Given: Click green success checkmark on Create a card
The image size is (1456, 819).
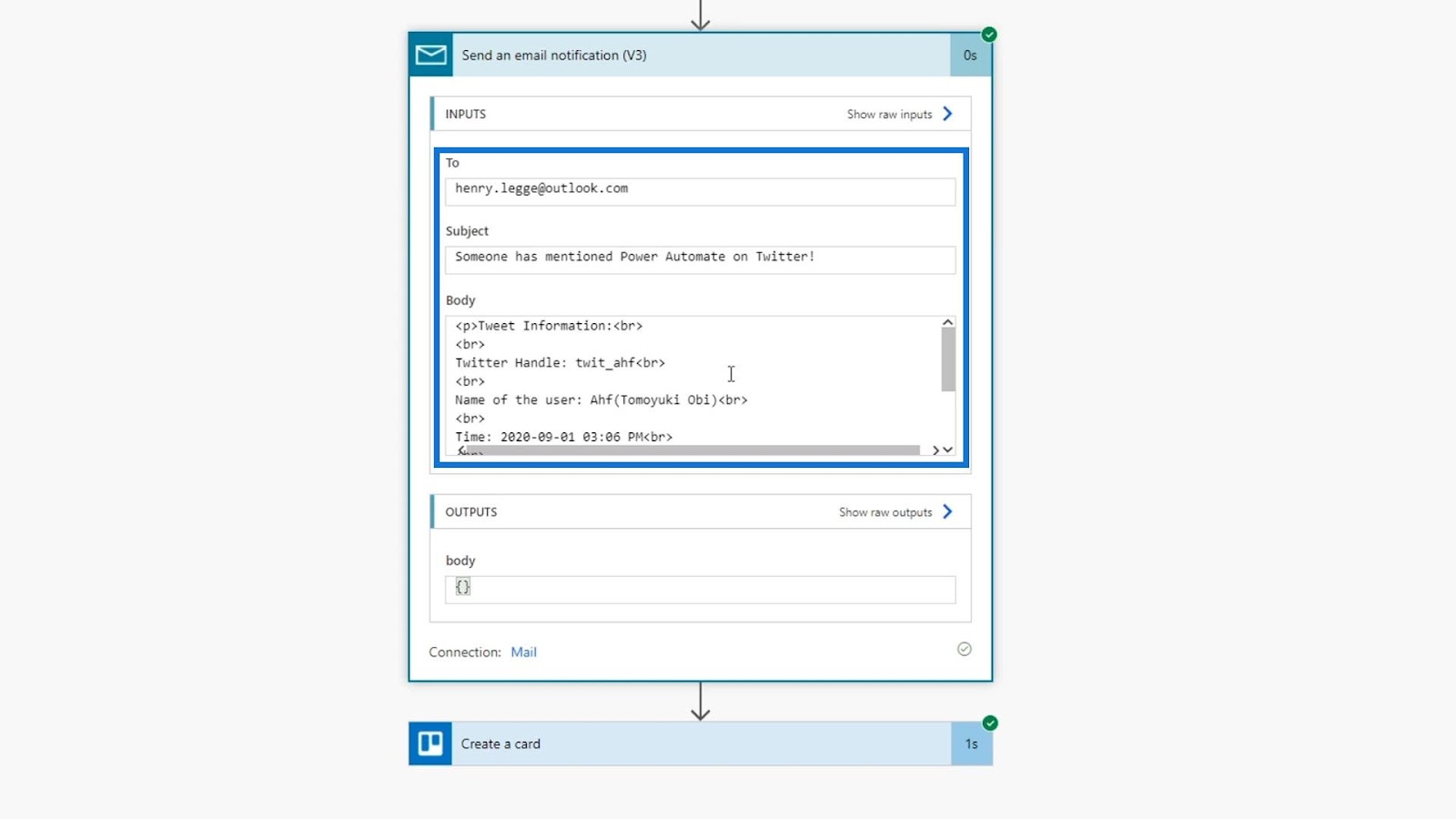Looking at the screenshot, I should [990, 723].
